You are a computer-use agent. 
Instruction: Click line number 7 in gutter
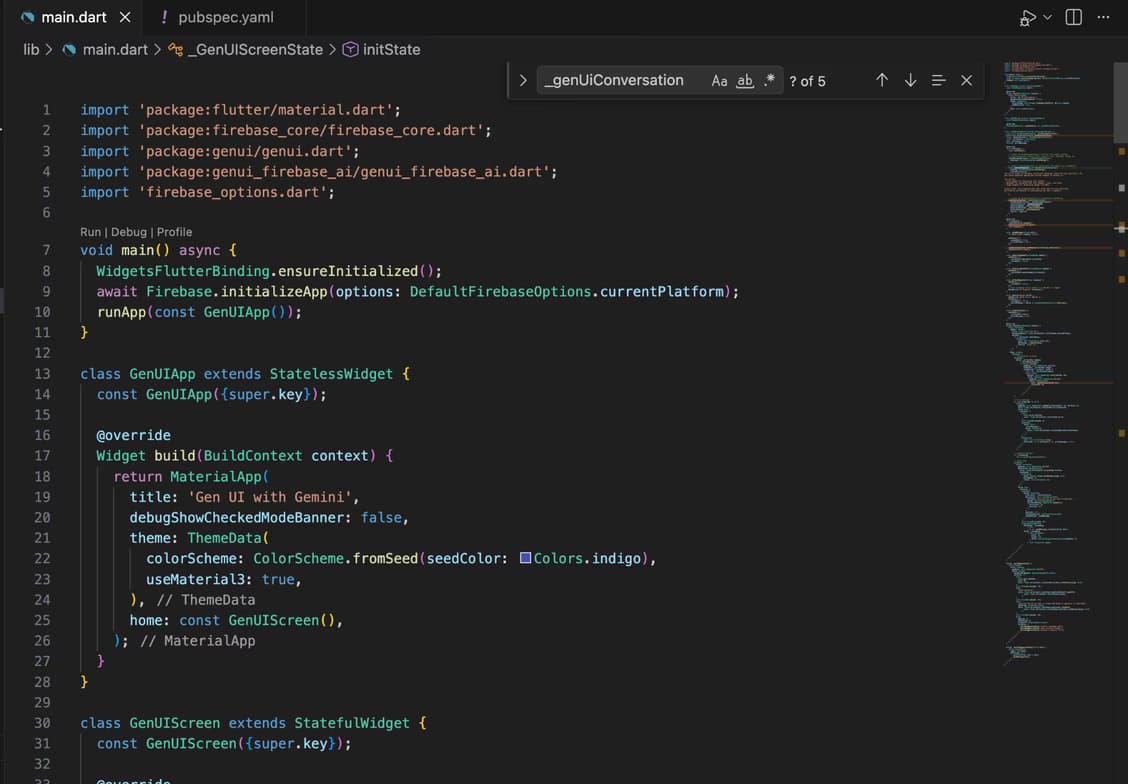(x=46, y=250)
